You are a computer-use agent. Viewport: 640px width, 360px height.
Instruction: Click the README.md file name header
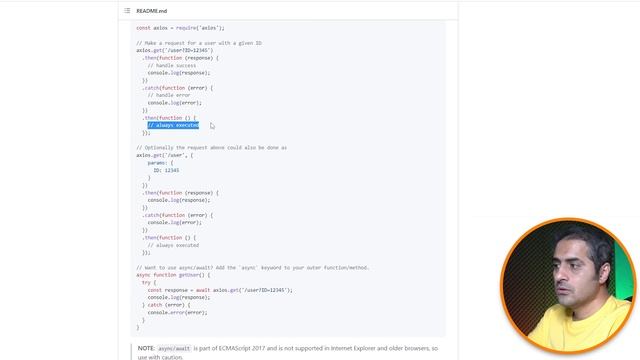pyautogui.click(x=151, y=11)
